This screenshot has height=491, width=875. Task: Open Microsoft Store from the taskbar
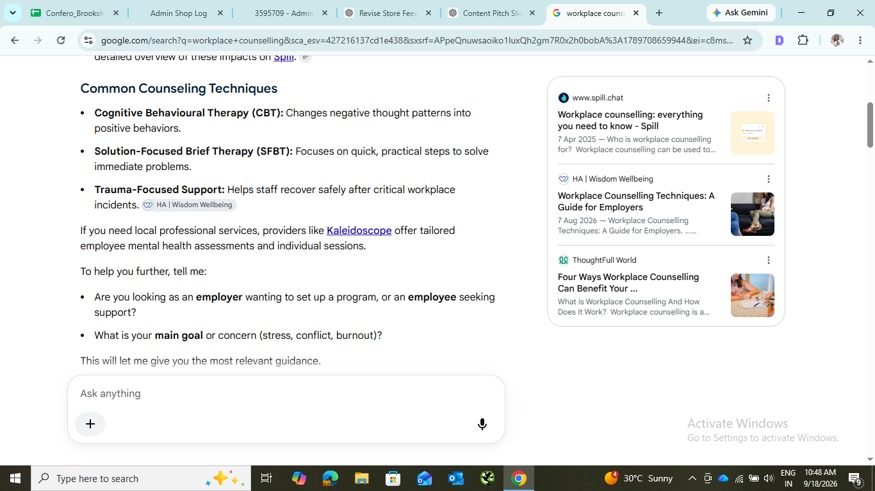point(393,478)
